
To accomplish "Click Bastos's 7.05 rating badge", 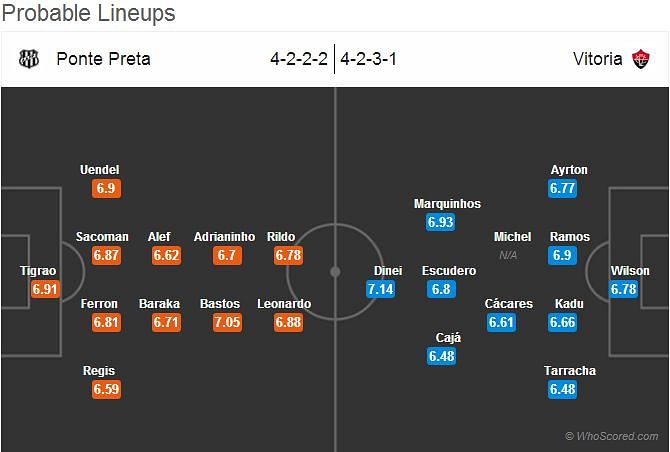I will pos(227,322).
